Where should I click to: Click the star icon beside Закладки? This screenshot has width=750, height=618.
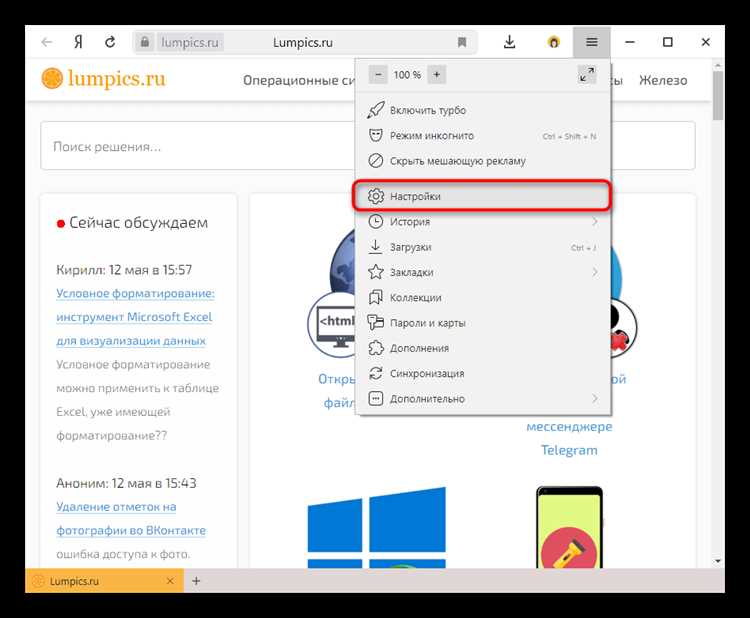(x=376, y=272)
